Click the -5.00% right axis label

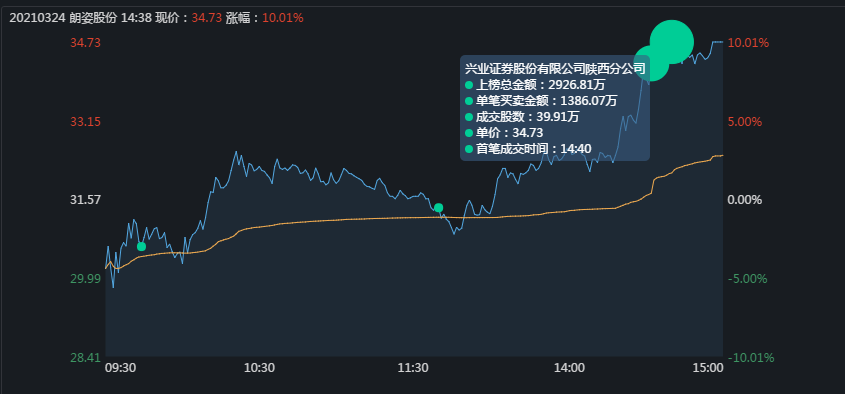[747, 279]
